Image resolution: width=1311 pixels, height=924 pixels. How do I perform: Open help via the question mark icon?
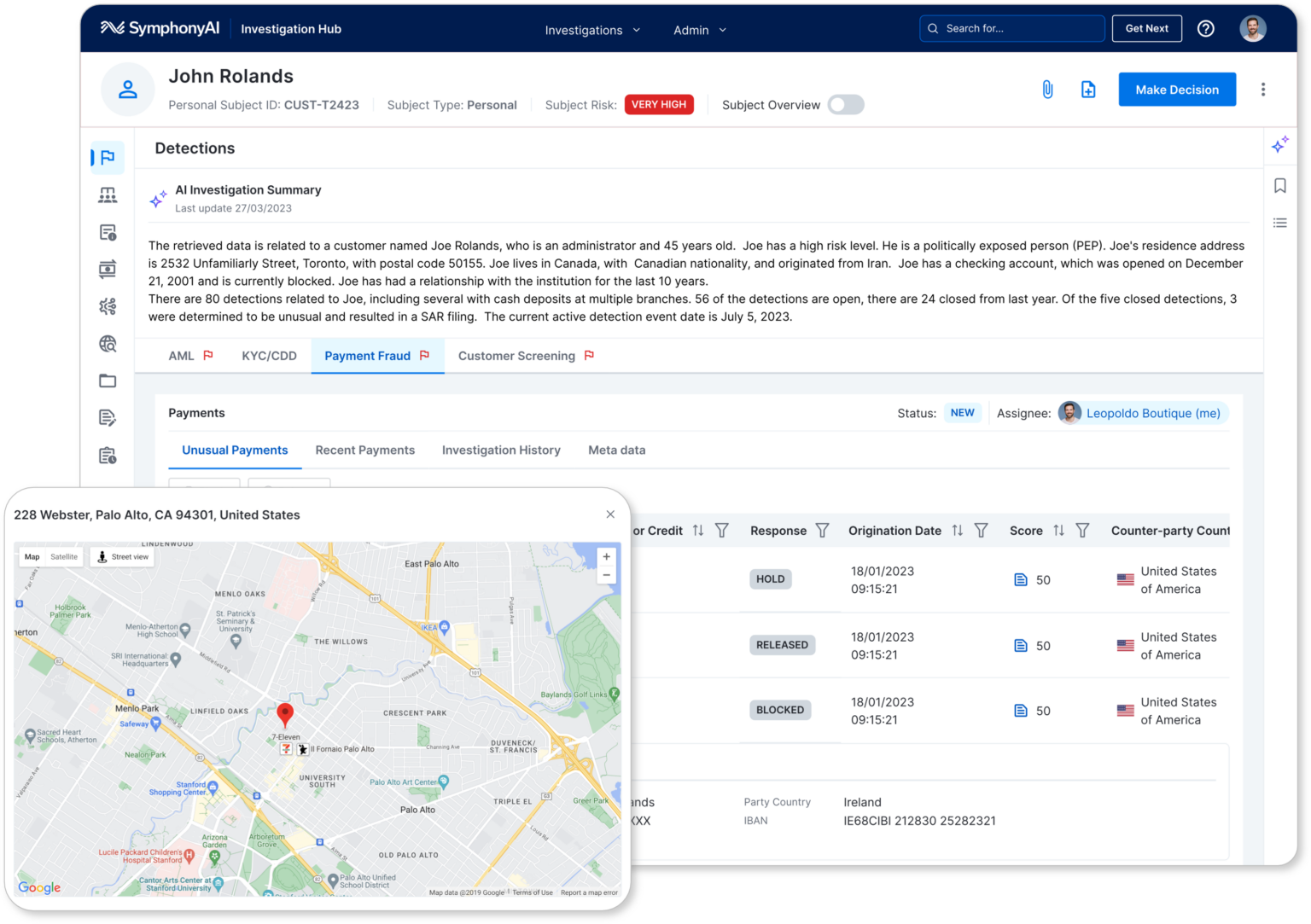(1205, 28)
